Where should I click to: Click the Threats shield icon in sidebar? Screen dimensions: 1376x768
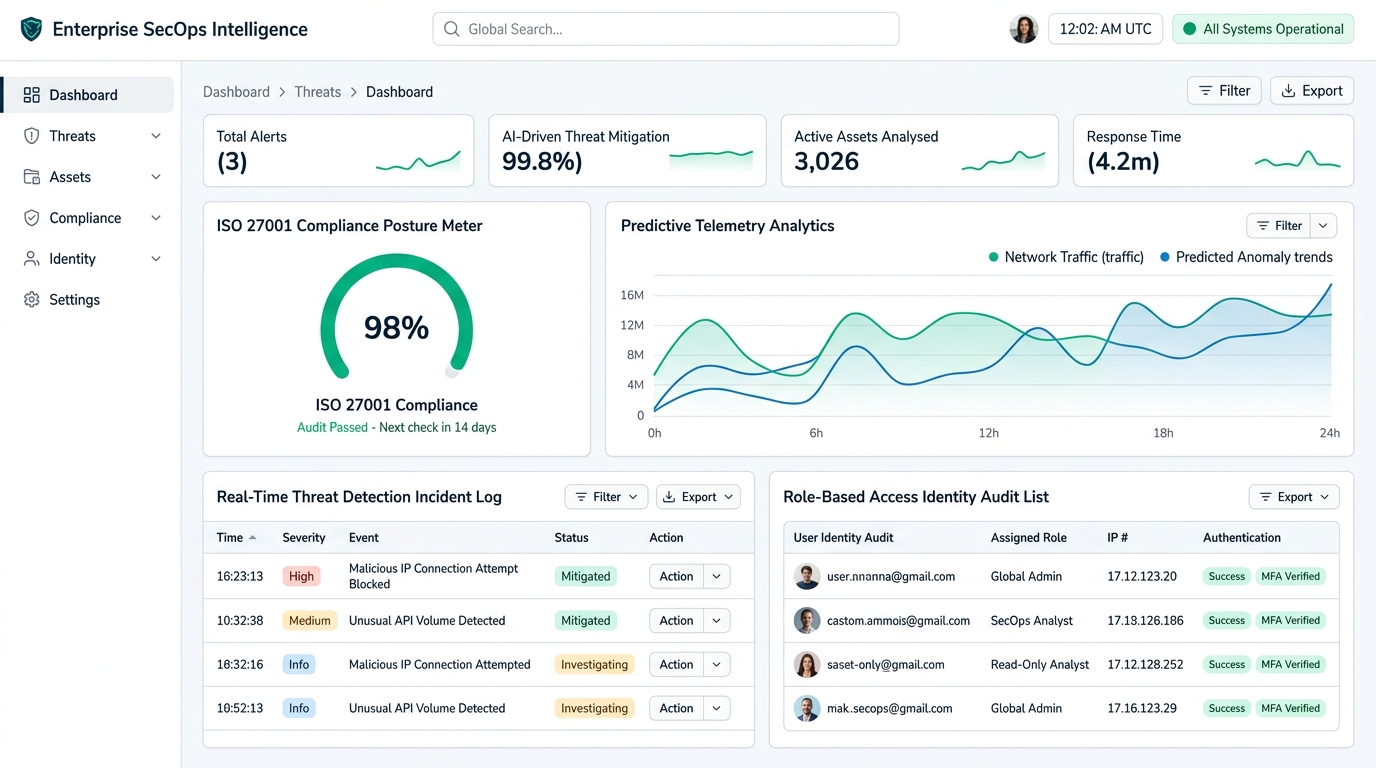(31, 136)
